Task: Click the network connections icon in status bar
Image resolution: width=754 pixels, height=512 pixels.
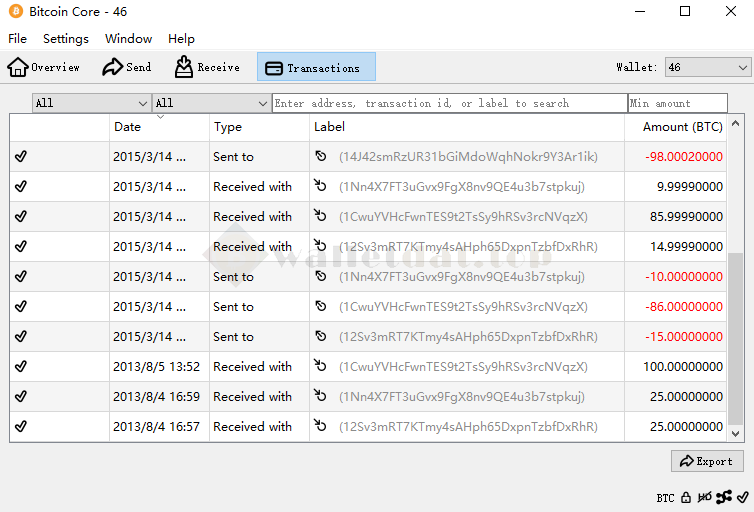Action: coord(723,497)
